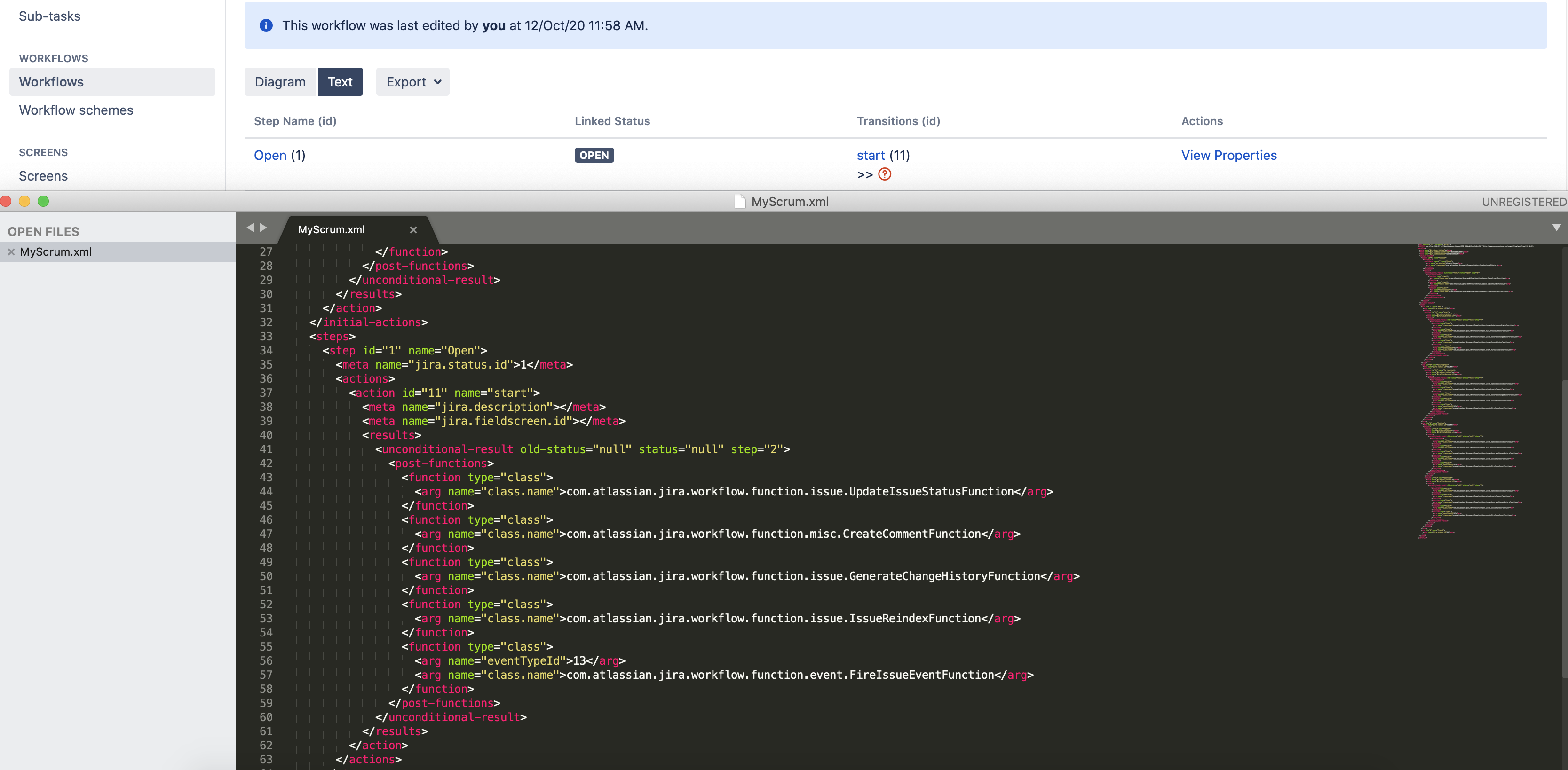Screen dimensions: 1568x770
Task: Select the Text view toggle
Action: coord(340,82)
